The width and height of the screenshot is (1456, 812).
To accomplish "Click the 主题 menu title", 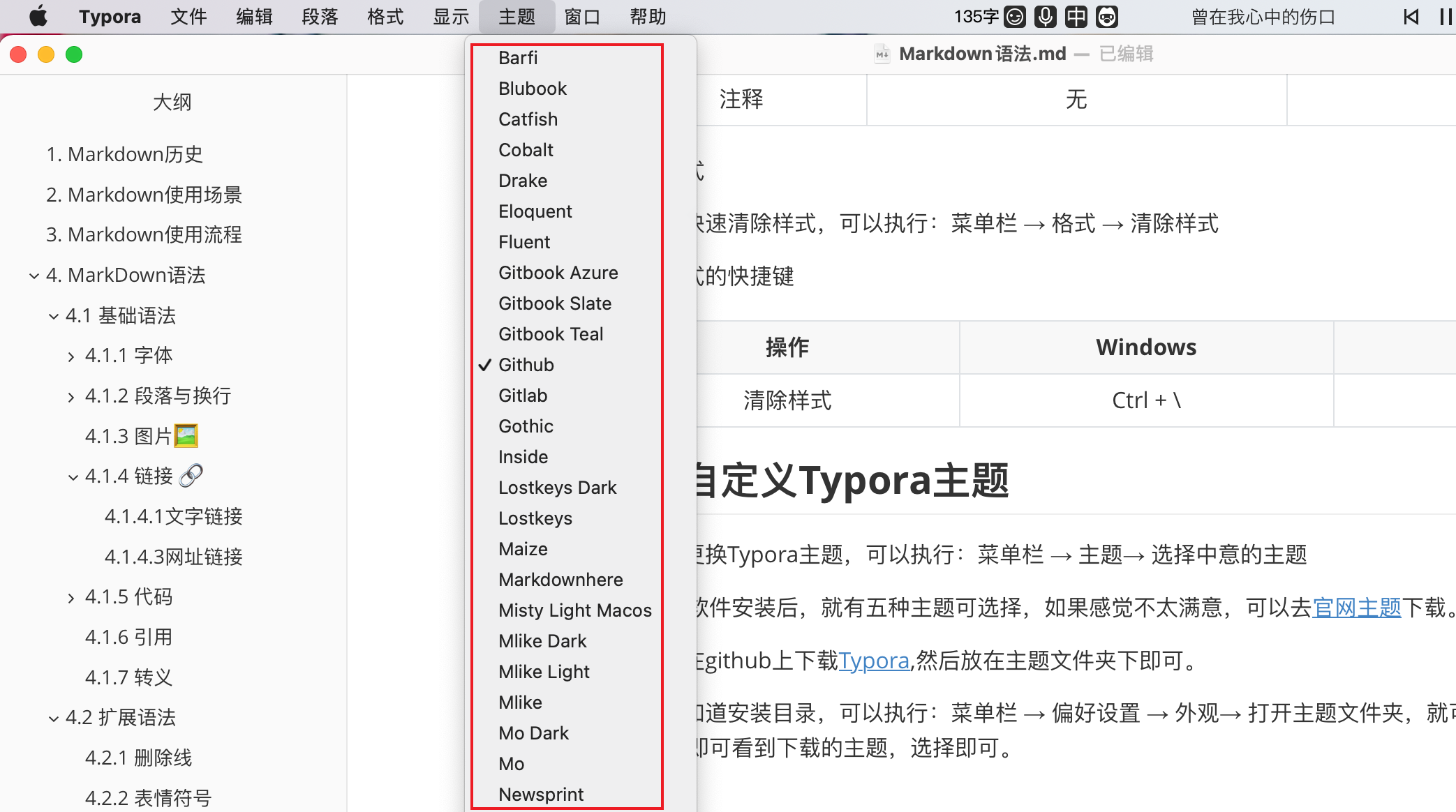I will pyautogui.click(x=517, y=16).
